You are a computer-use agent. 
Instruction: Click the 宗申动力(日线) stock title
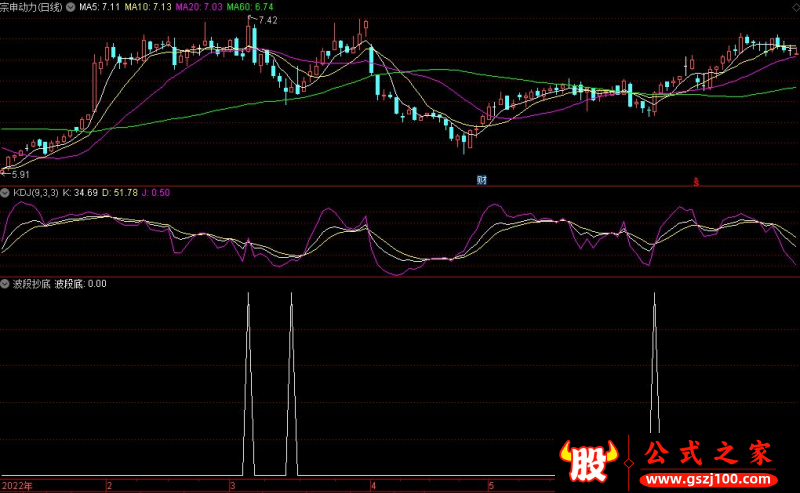point(31,7)
